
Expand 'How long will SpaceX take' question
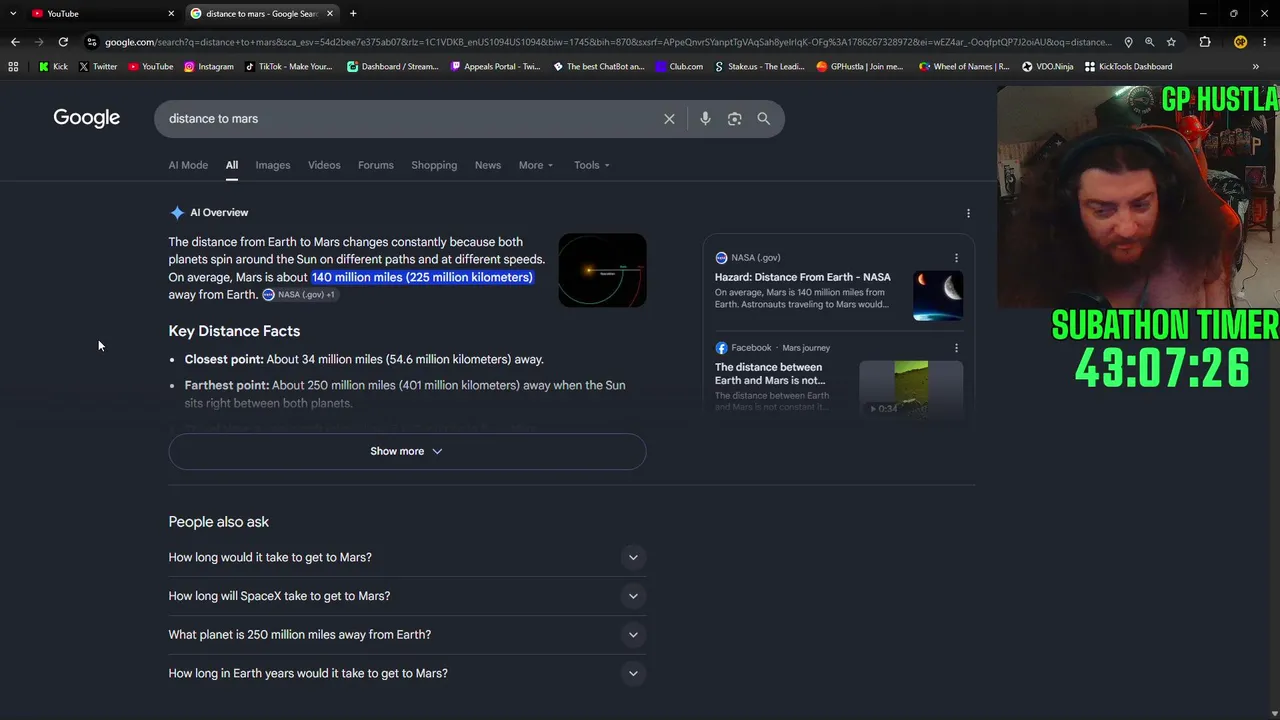click(x=407, y=596)
